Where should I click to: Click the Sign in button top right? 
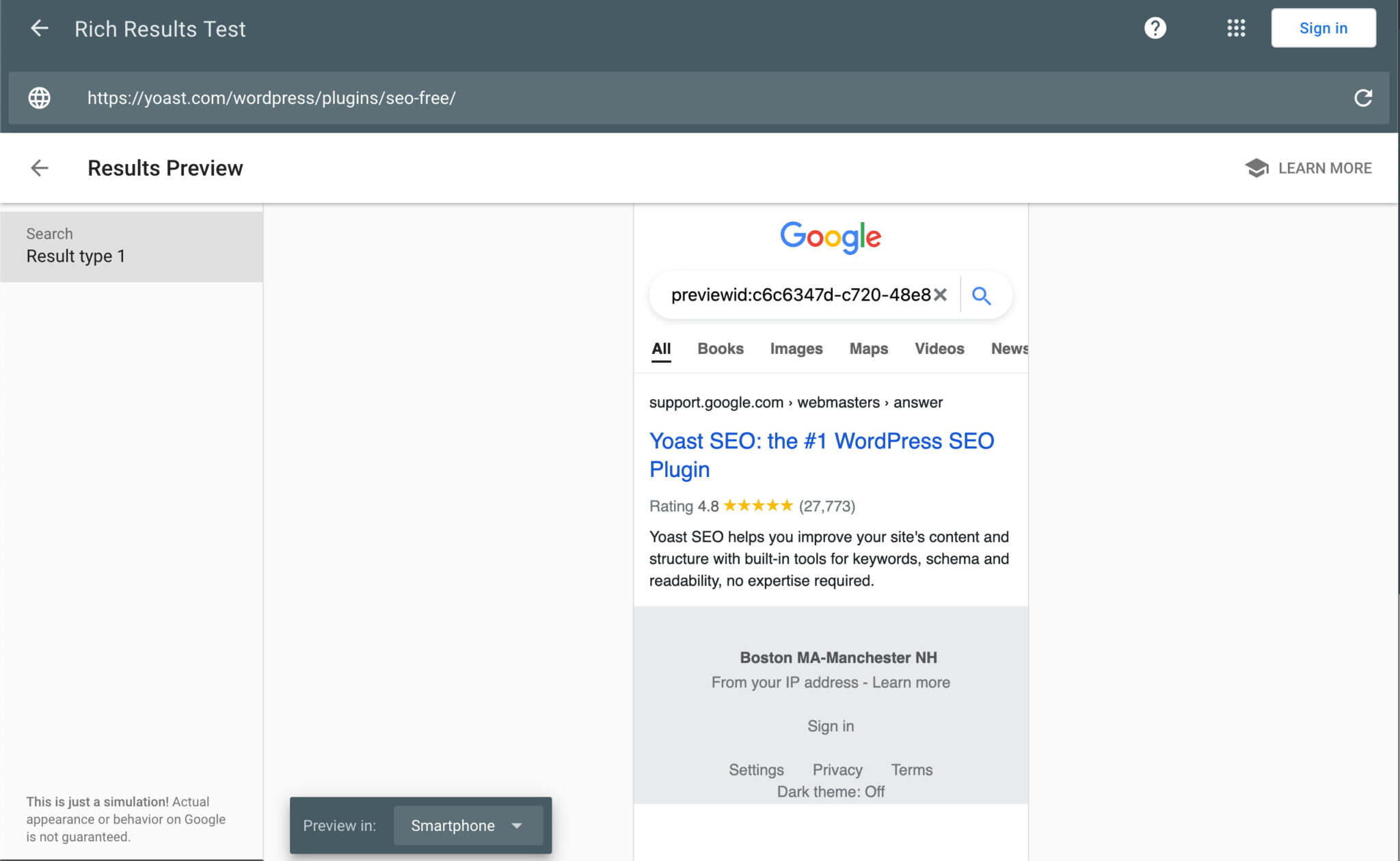pyautogui.click(x=1322, y=28)
